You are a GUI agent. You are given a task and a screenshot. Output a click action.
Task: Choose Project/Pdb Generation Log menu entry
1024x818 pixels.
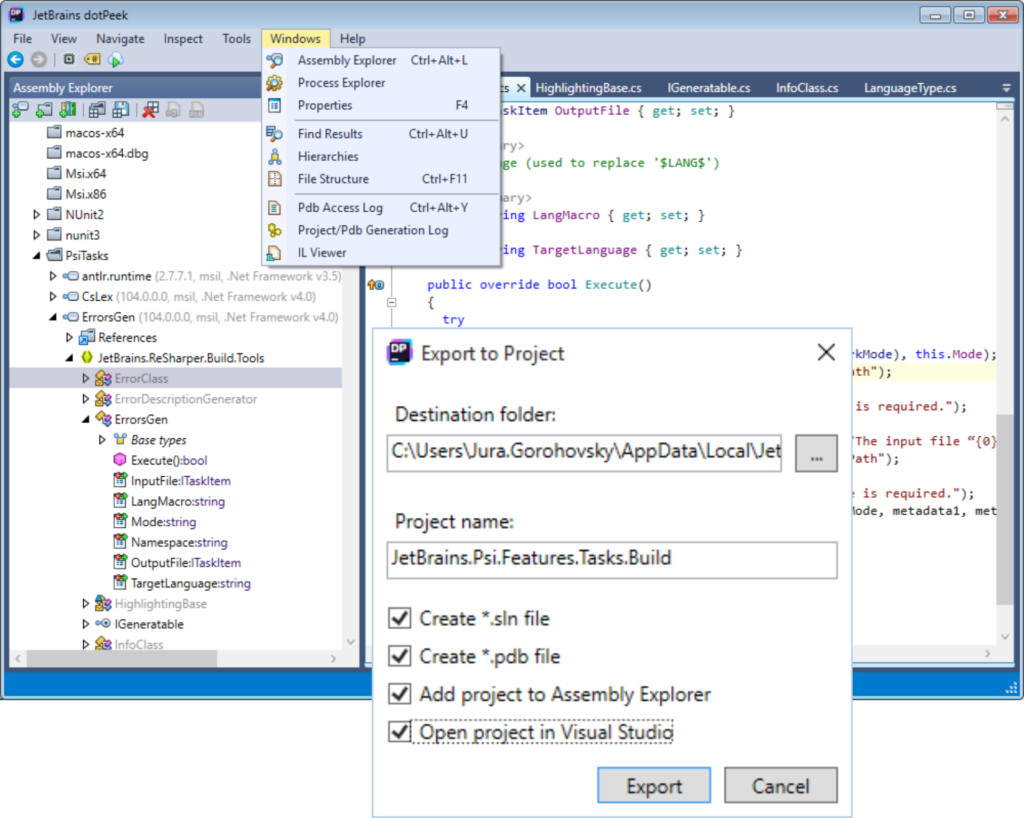point(381,230)
